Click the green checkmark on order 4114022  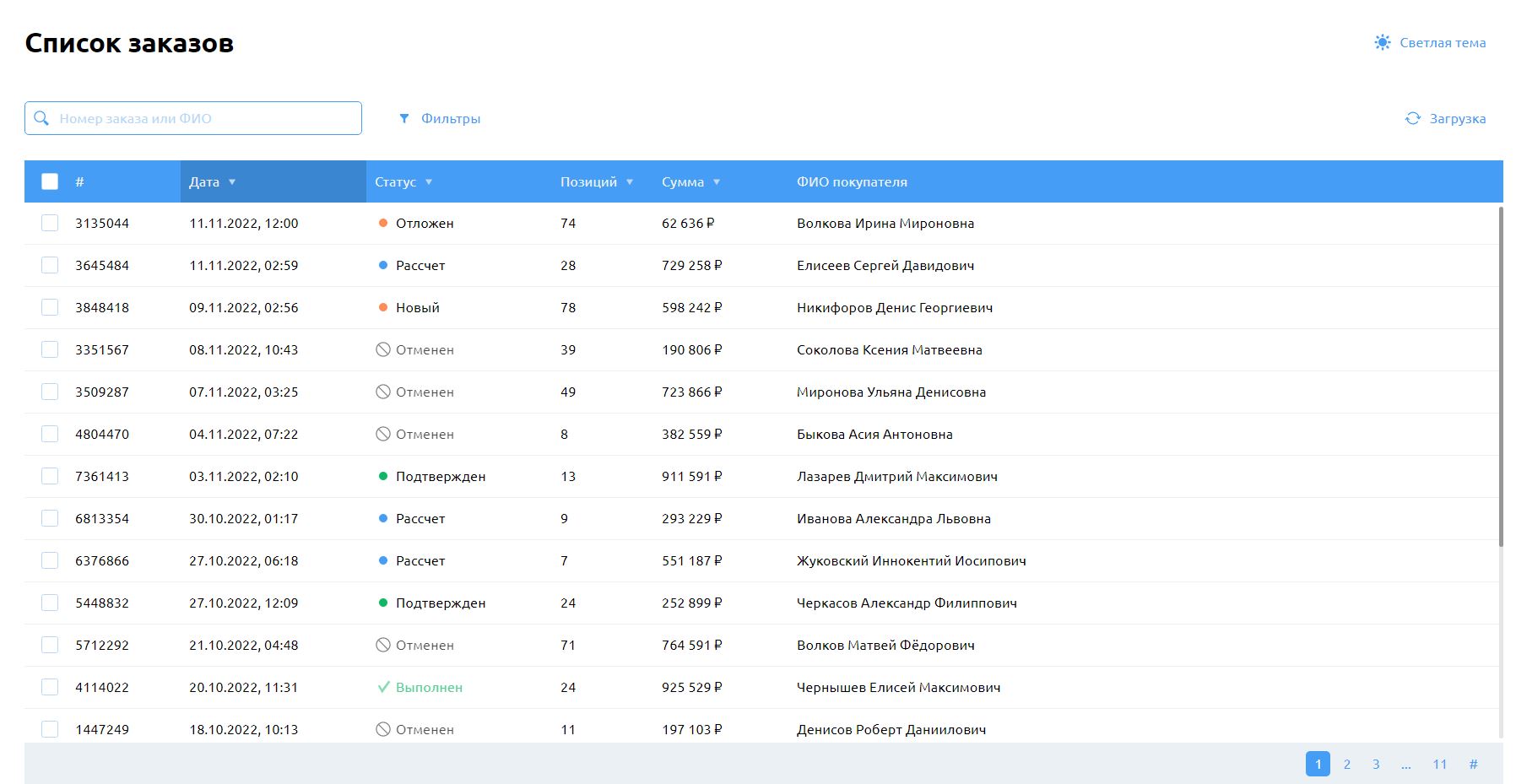point(384,687)
